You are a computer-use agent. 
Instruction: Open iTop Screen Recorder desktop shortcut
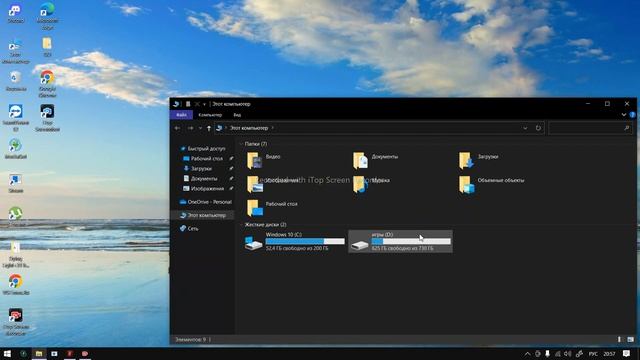point(16,322)
